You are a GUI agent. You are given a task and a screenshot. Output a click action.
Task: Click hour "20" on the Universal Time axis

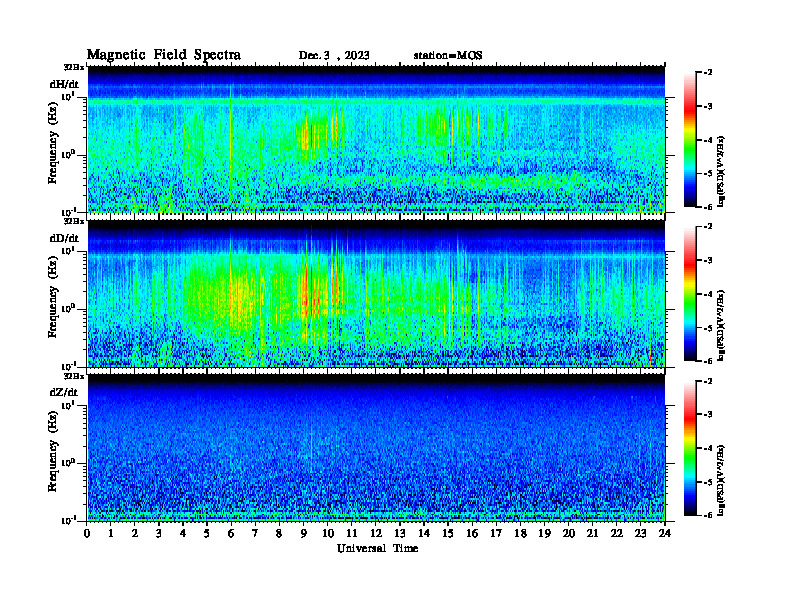pos(569,534)
